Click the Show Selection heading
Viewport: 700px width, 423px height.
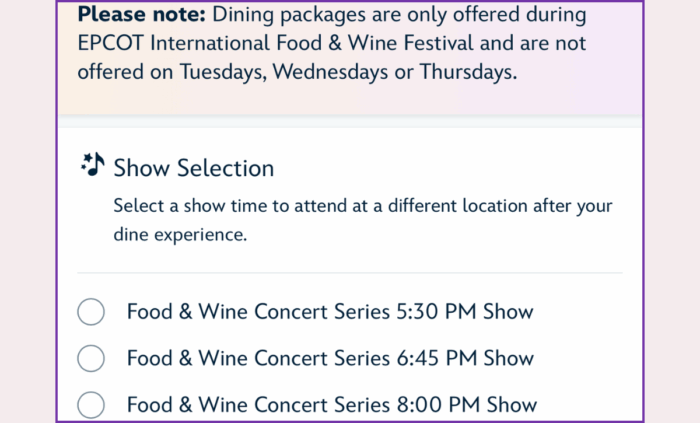coord(194,168)
